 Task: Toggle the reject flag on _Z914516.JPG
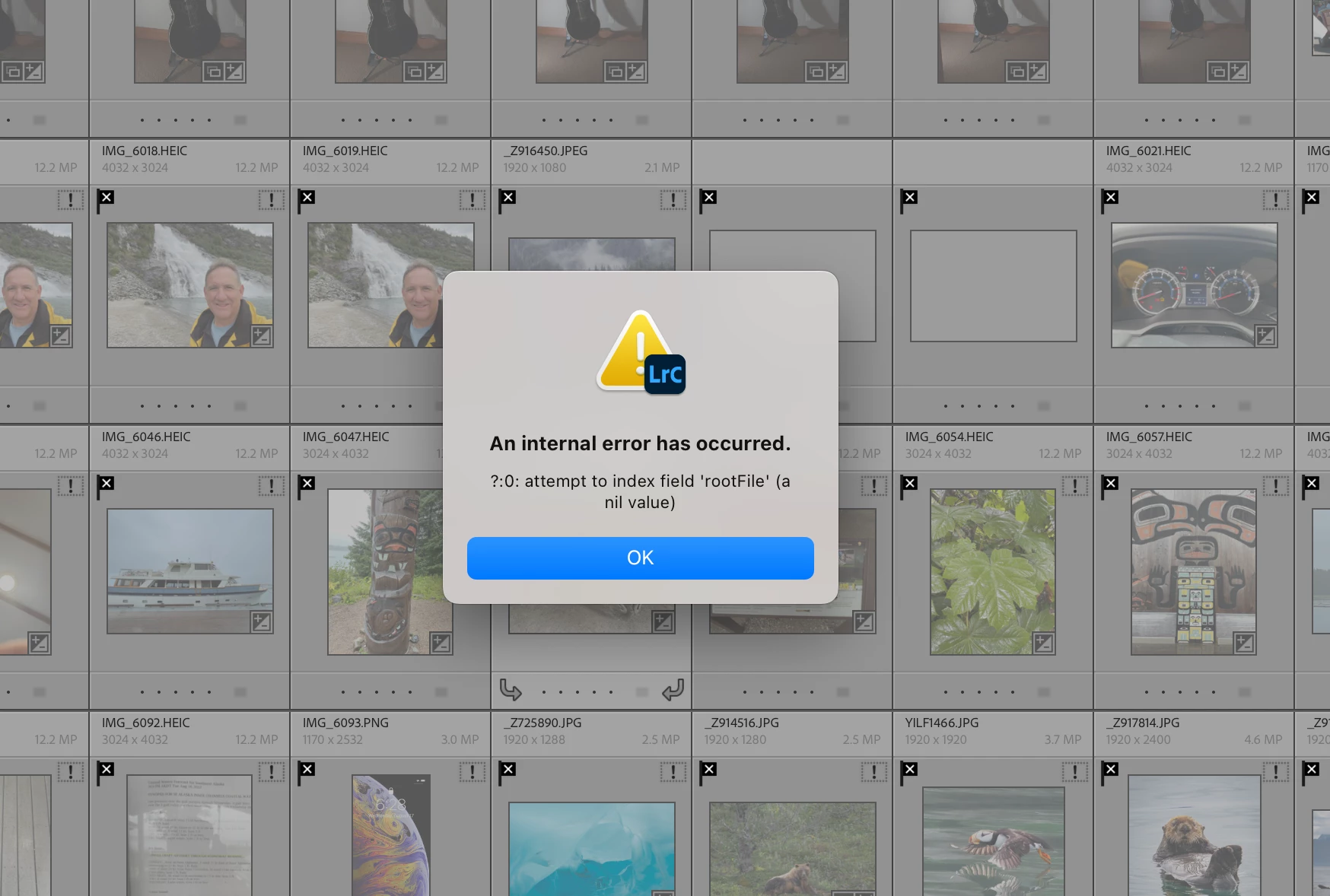pos(708,773)
